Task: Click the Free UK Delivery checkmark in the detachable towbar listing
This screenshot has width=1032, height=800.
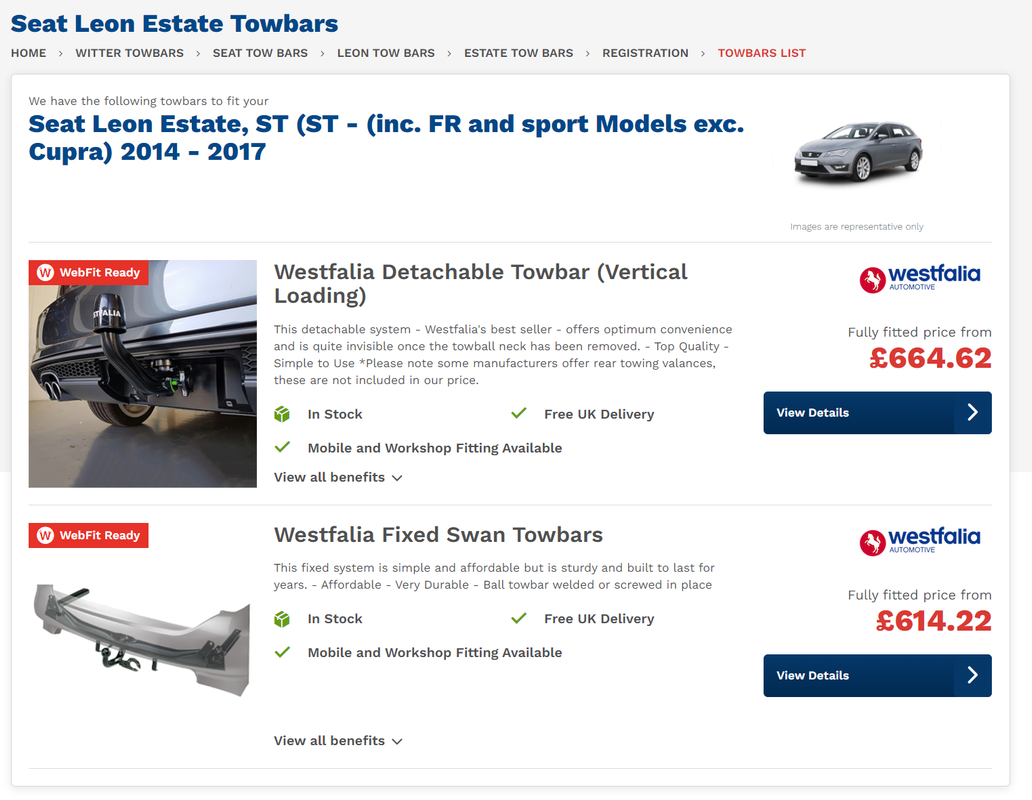Action: pyautogui.click(x=519, y=413)
